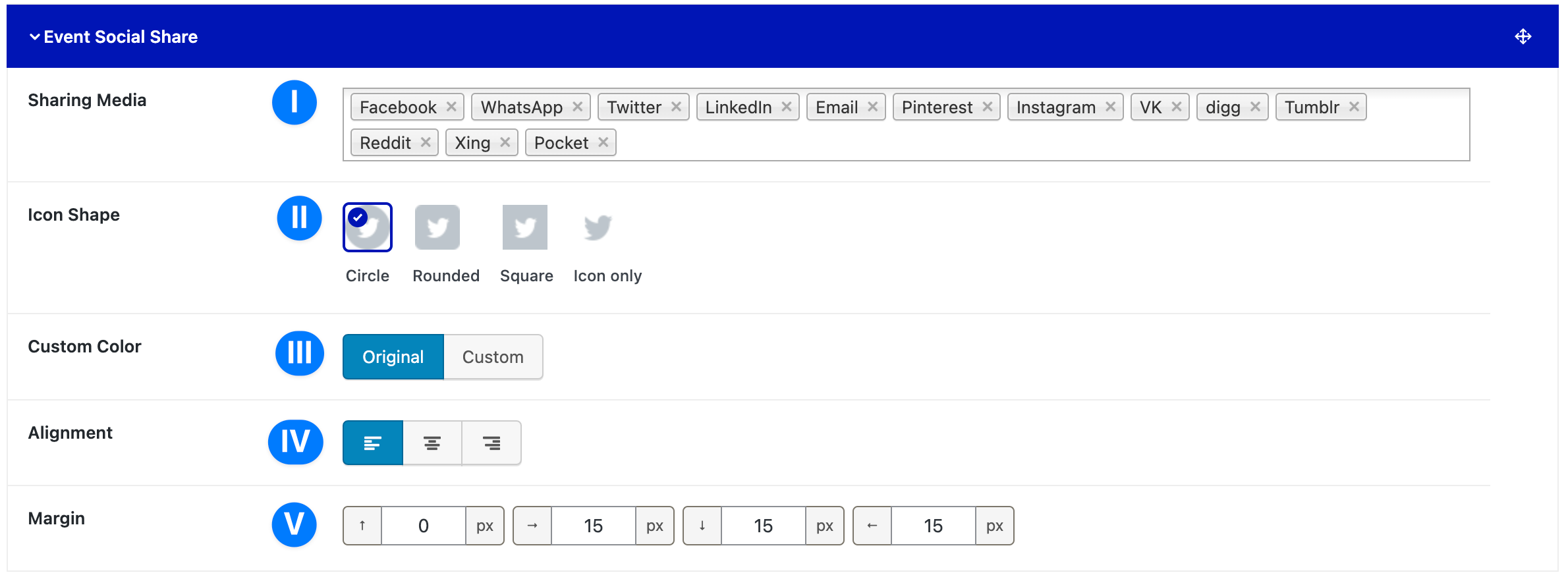The width and height of the screenshot is (1568, 581).
Task: Remove Facebook tag from Sharing Media
Action: (x=451, y=107)
